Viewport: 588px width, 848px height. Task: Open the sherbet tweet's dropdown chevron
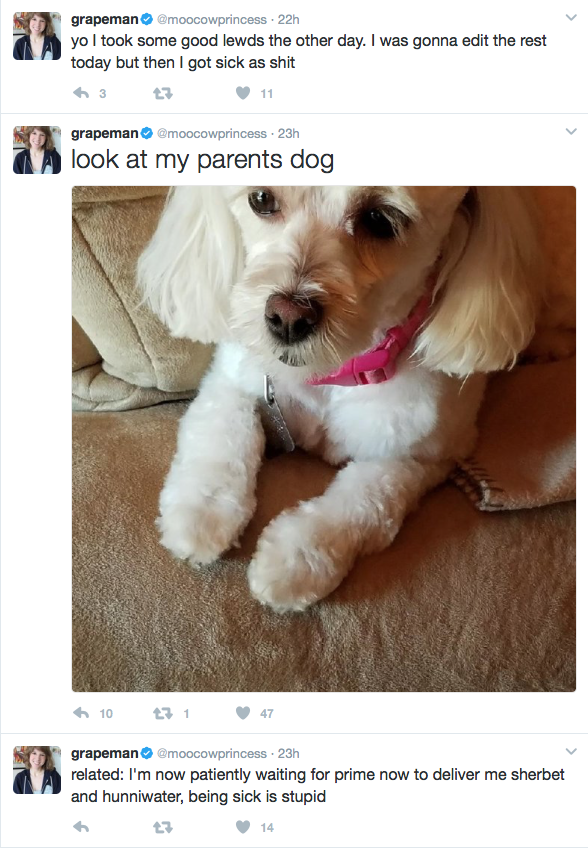571,751
